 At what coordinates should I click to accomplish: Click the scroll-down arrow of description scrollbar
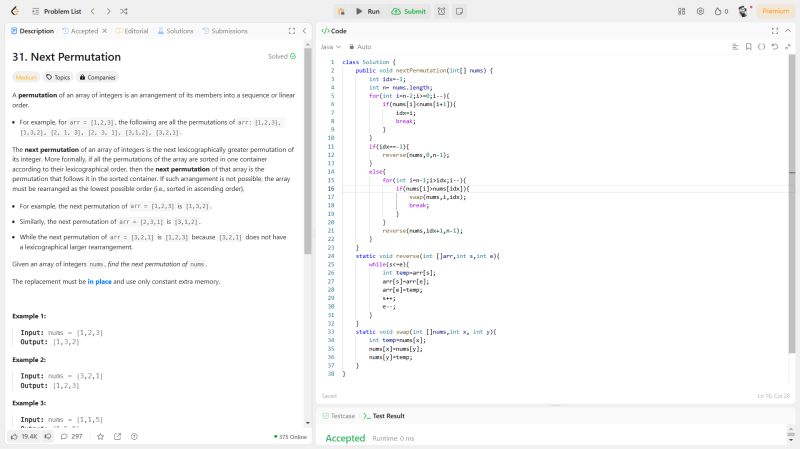tap(308, 423)
